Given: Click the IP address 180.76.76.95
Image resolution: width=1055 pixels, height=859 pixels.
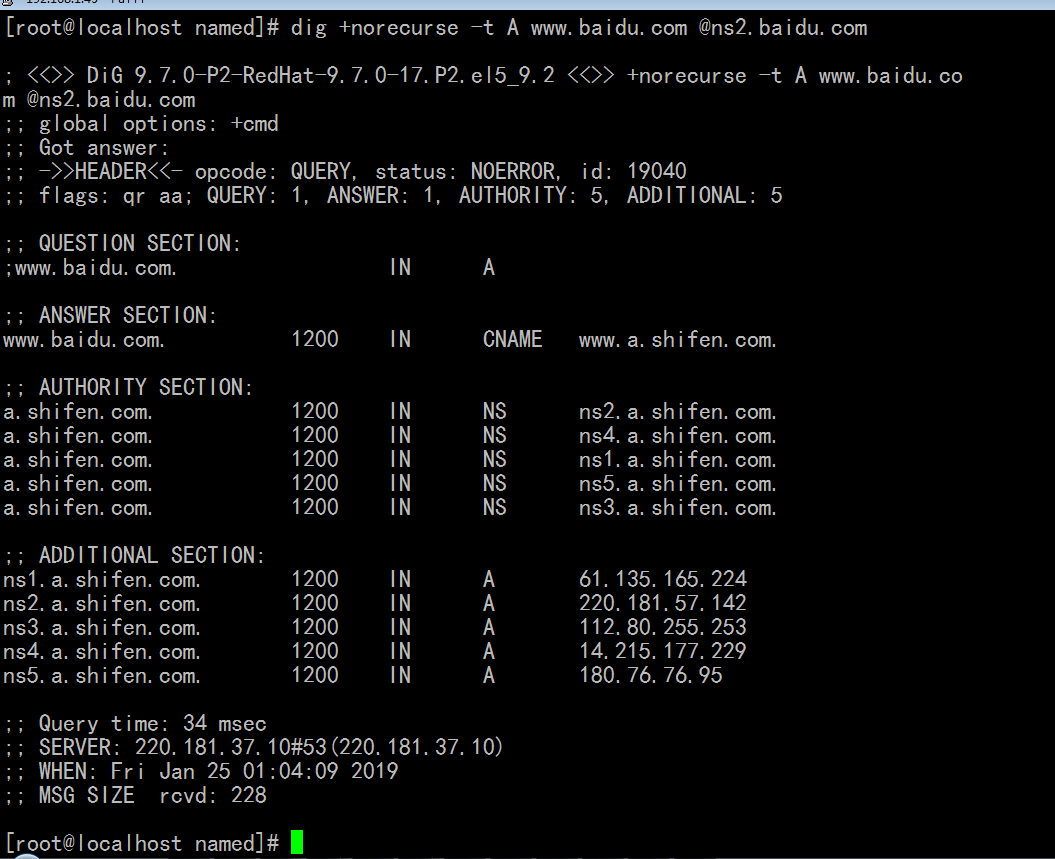Looking at the screenshot, I should coord(651,675).
